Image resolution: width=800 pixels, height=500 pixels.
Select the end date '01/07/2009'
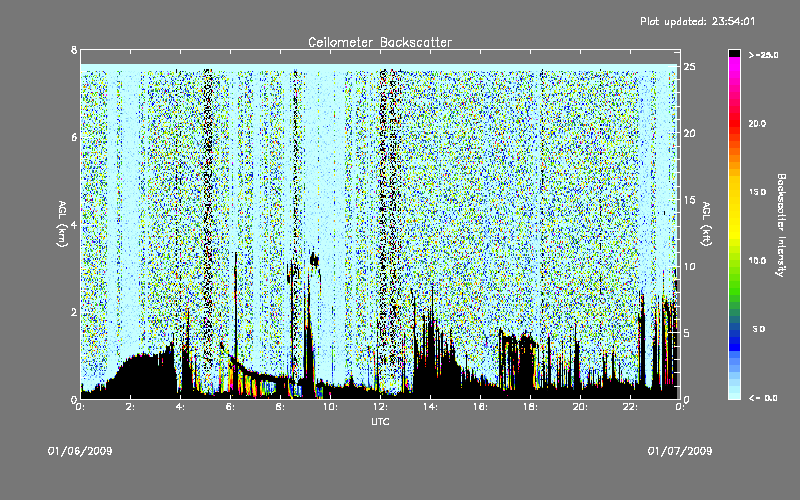pos(680,451)
